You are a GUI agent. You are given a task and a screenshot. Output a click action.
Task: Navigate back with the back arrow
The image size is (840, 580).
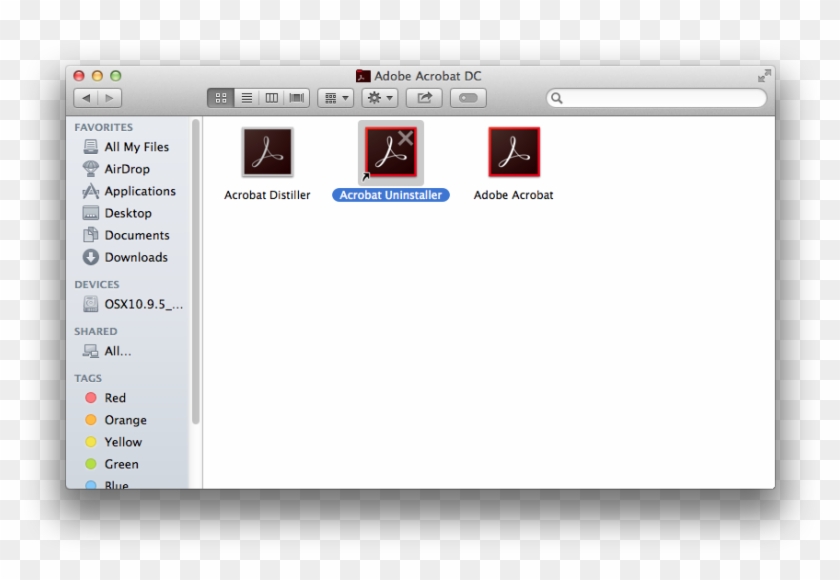[86, 97]
